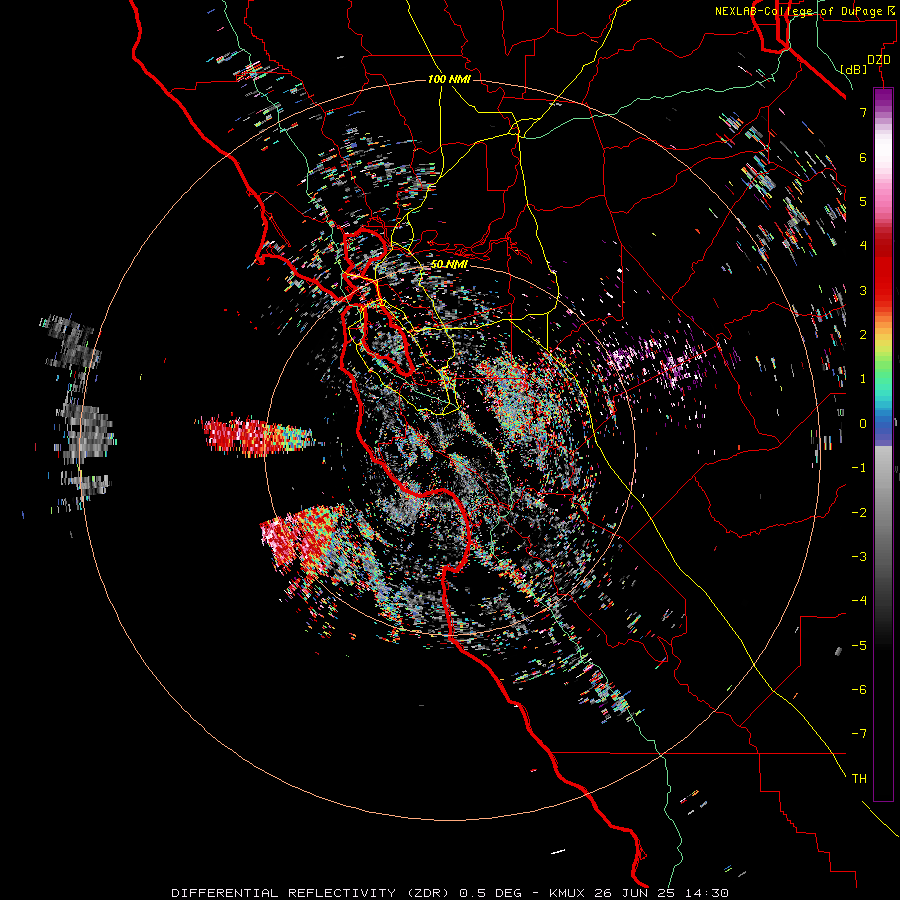Click the scale value "-6"
The image size is (900, 900).
tap(859, 690)
